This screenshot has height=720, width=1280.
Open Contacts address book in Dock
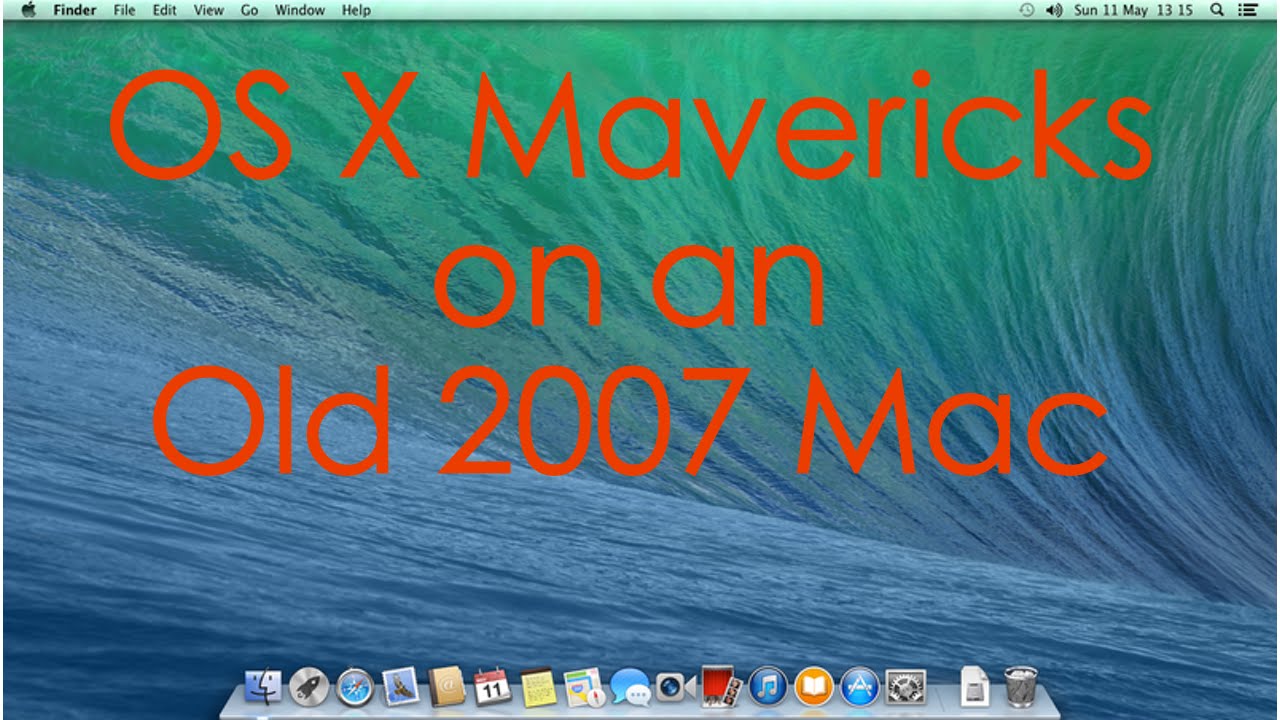pos(447,687)
